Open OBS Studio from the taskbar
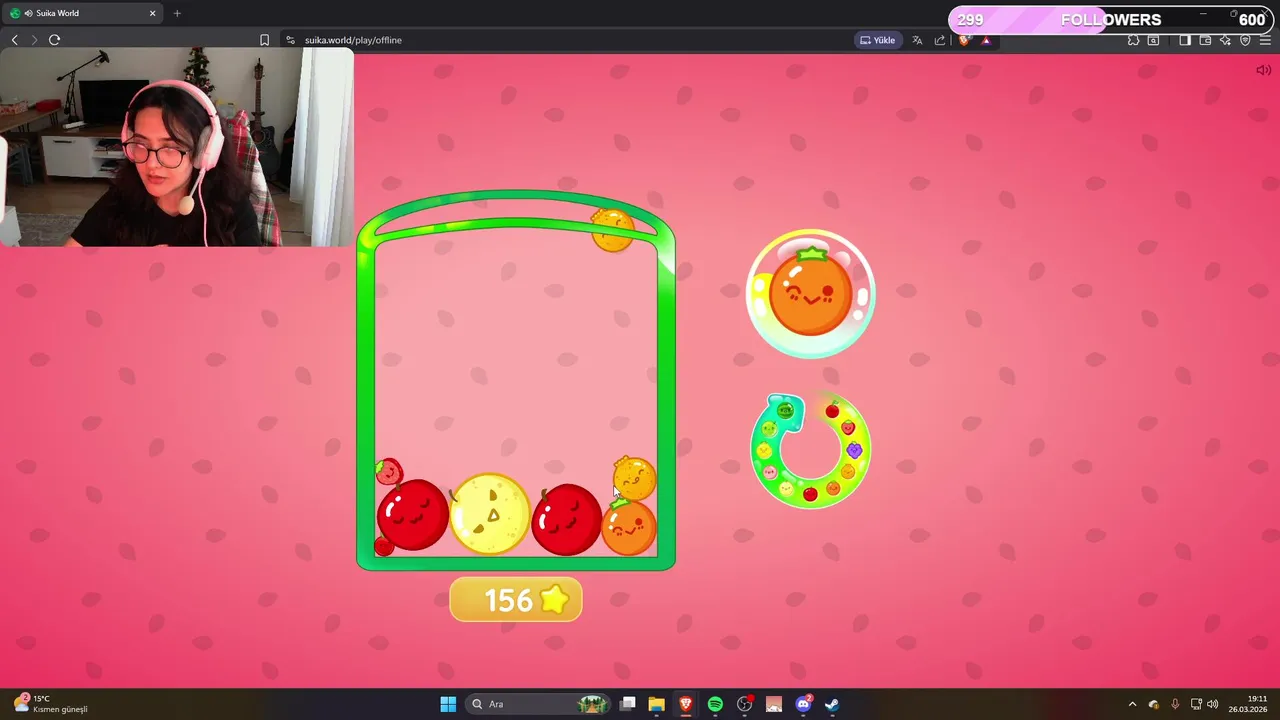Image resolution: width=1280 pixels, height=720 pixels. (744, 704)
